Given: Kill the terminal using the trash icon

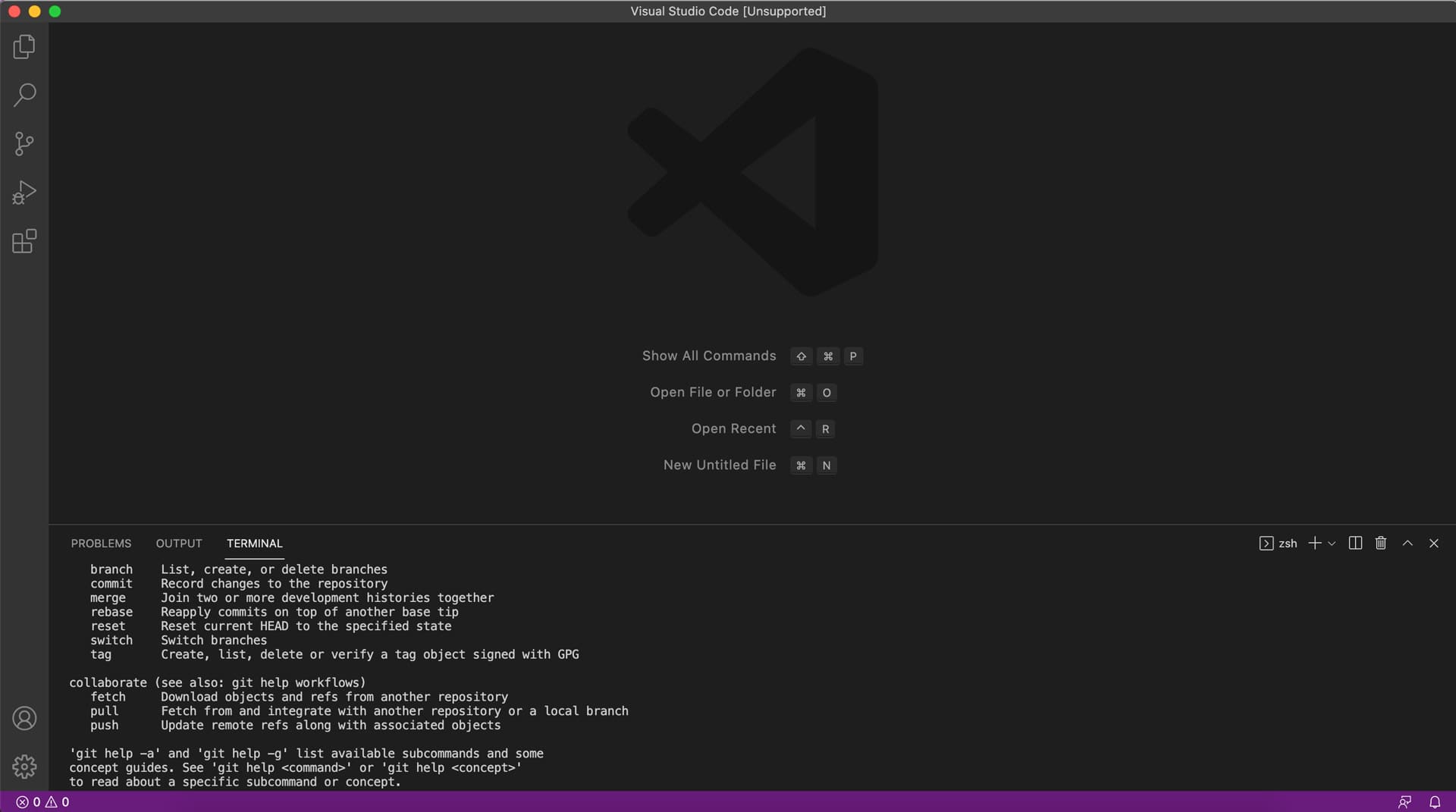Looking at the screenshot, I should point(1380,543).
